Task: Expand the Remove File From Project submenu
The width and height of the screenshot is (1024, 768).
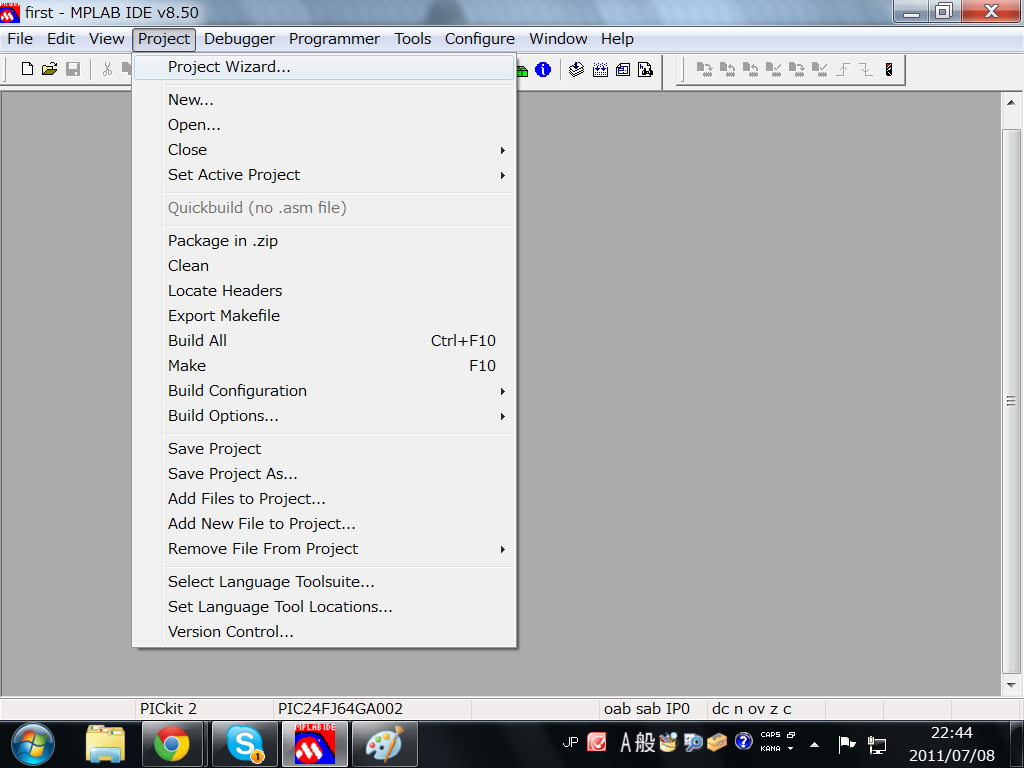Action: point(502,549)
